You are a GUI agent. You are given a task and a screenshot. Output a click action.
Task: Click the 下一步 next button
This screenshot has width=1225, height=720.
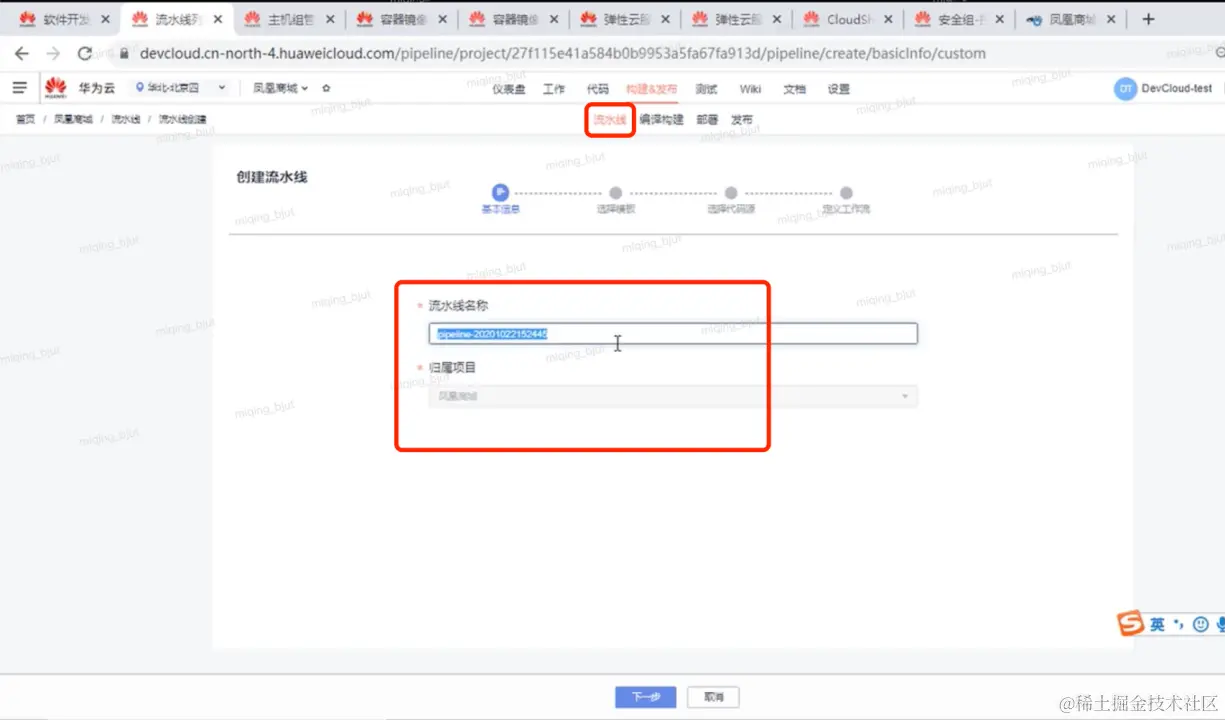click(x=646, y=697)
